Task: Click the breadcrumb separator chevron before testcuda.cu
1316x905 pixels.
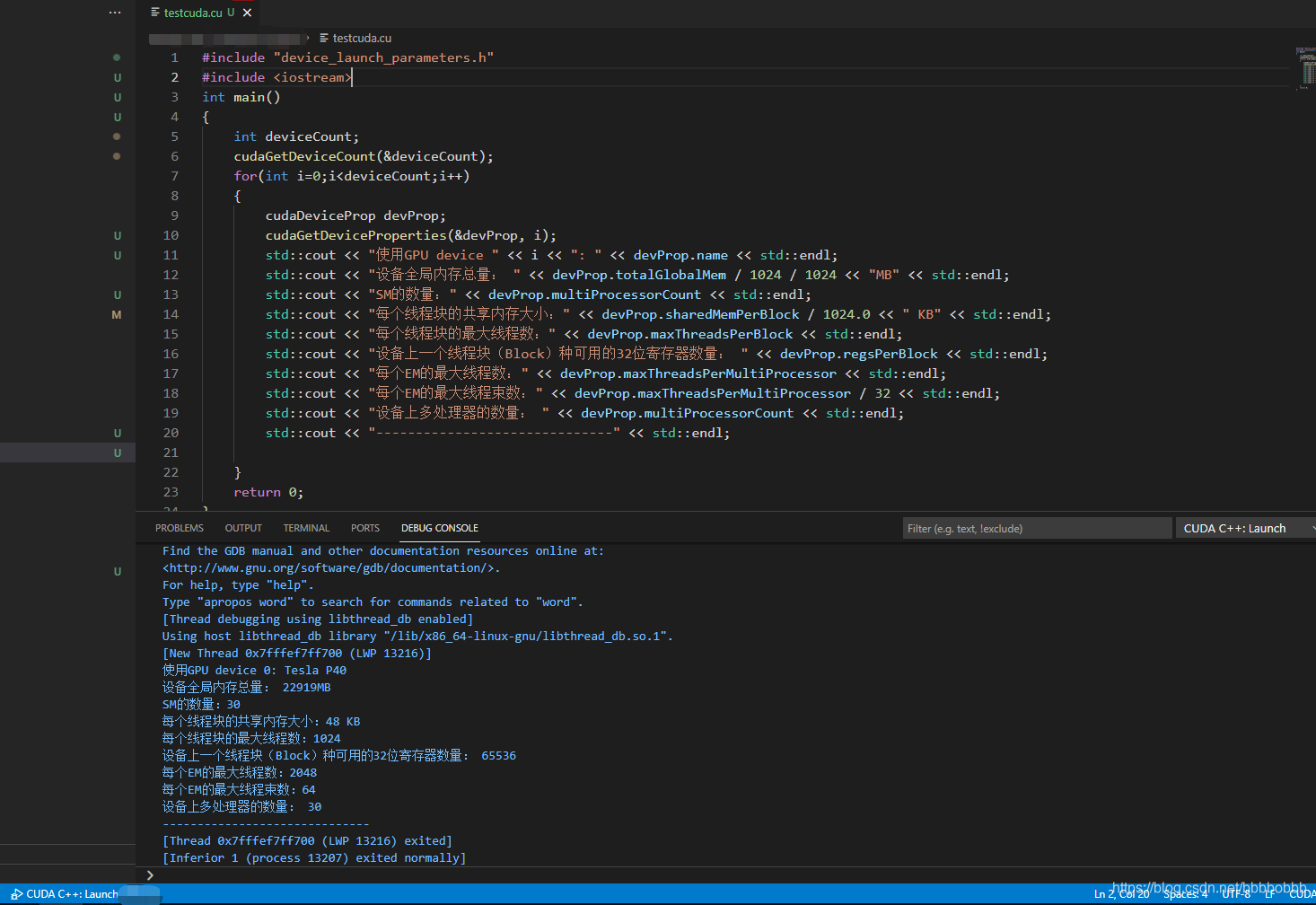Action: click(308, 38)
